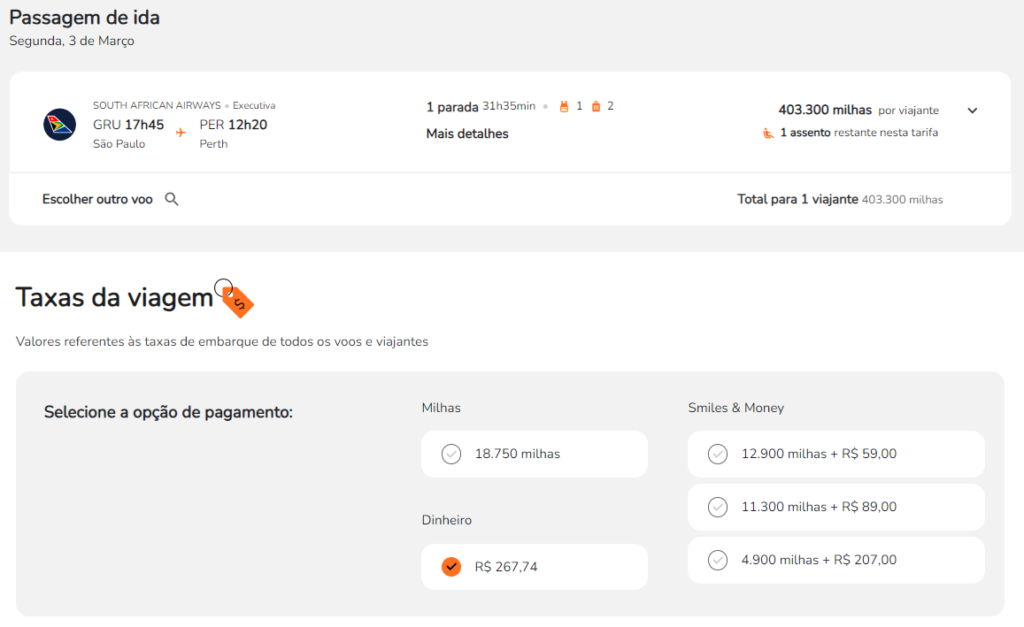Click the South African Airways logo
Image resolution: width=1024 pixels, height=627 pixels.
(60, 125)
